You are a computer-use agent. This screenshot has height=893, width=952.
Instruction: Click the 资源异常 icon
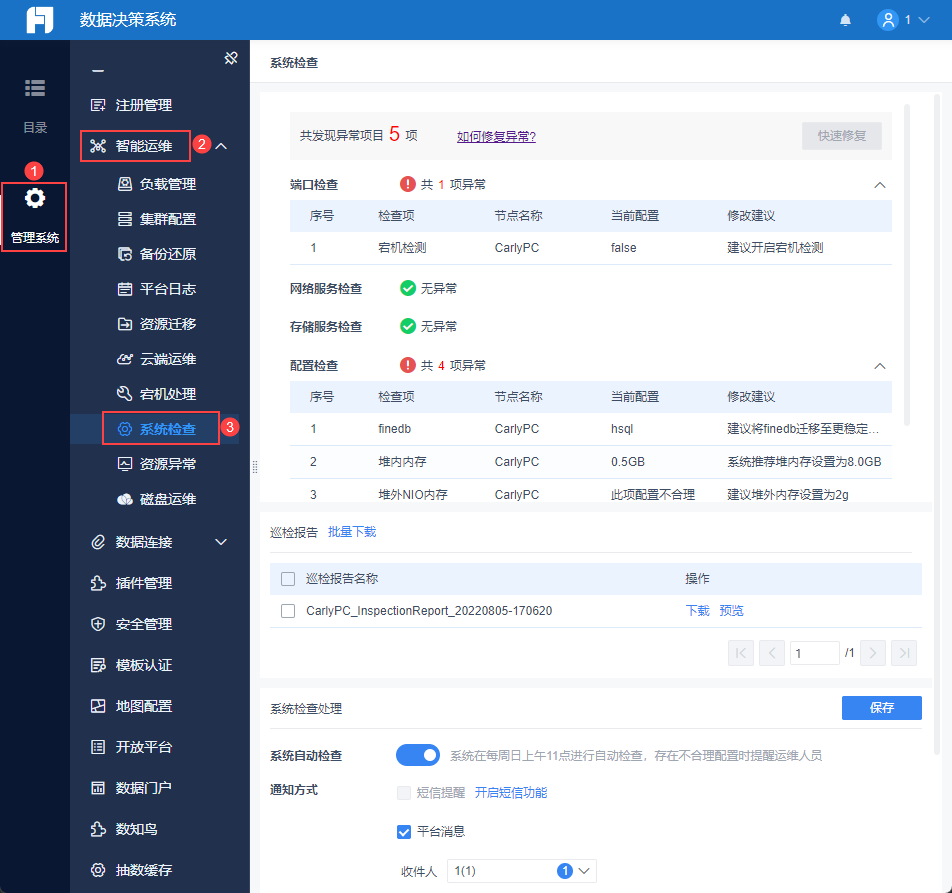point(124,464)
